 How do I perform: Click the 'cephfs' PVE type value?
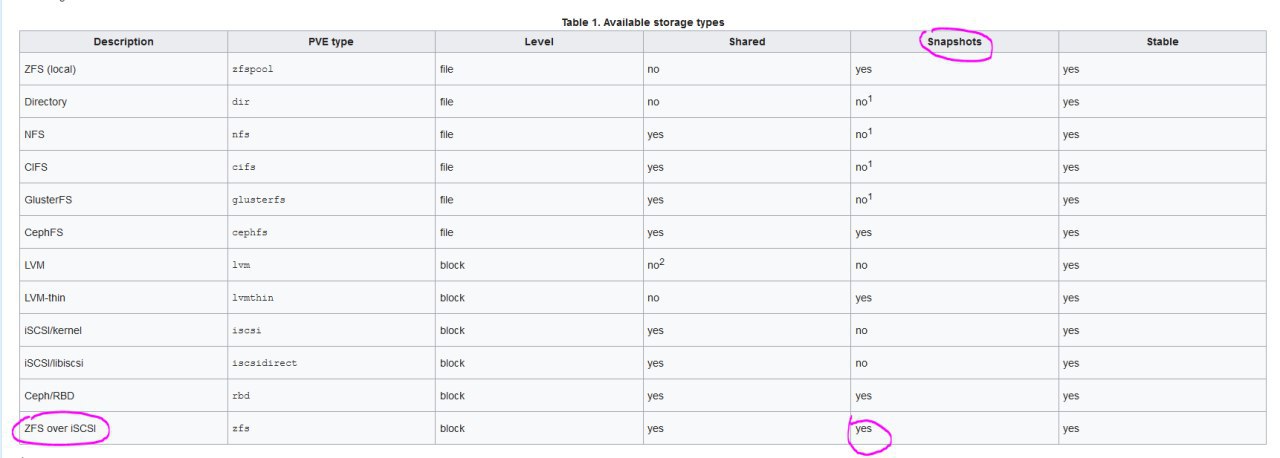coord(249,232)
